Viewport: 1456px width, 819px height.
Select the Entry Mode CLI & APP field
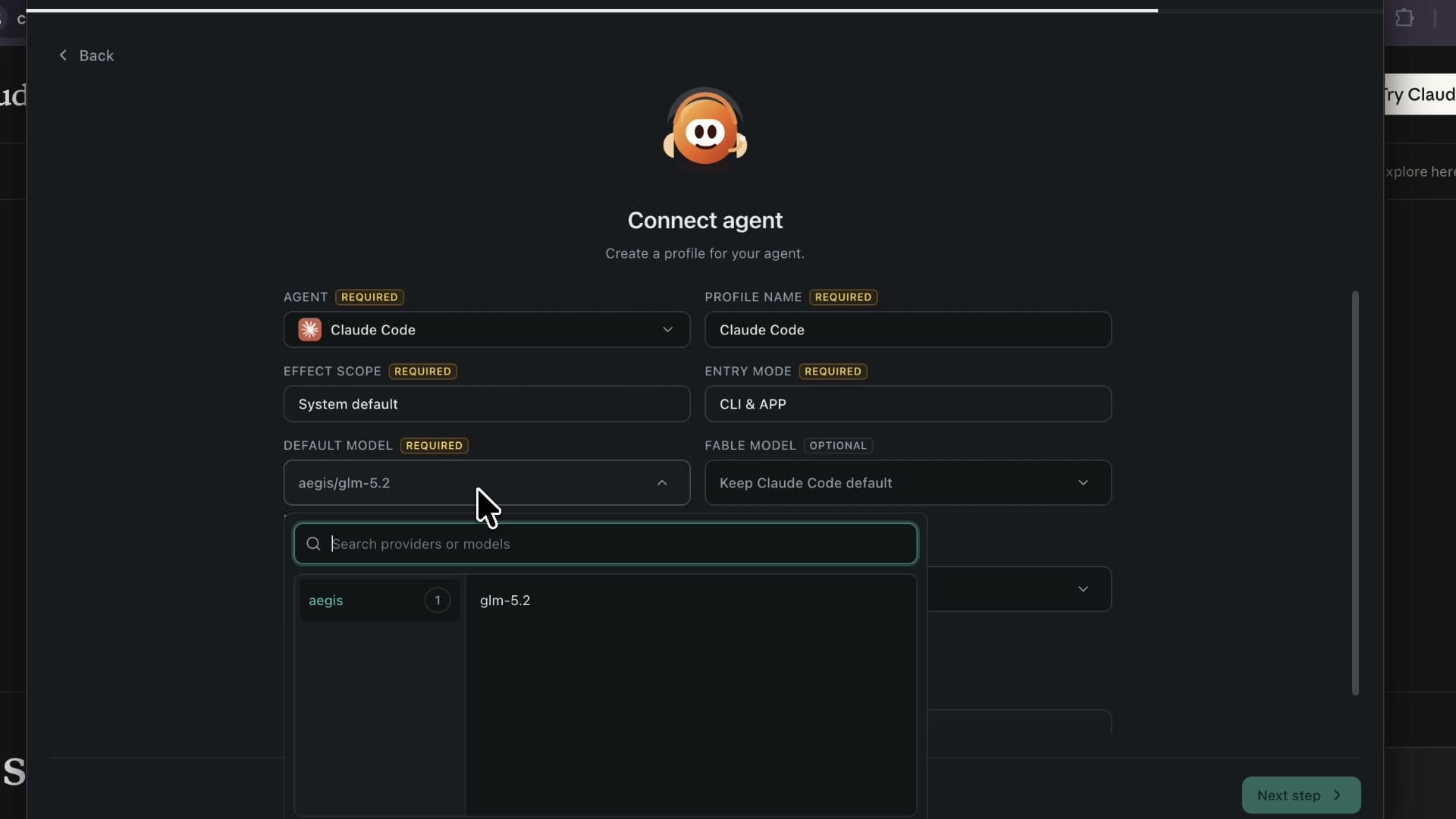click(908, 404)
